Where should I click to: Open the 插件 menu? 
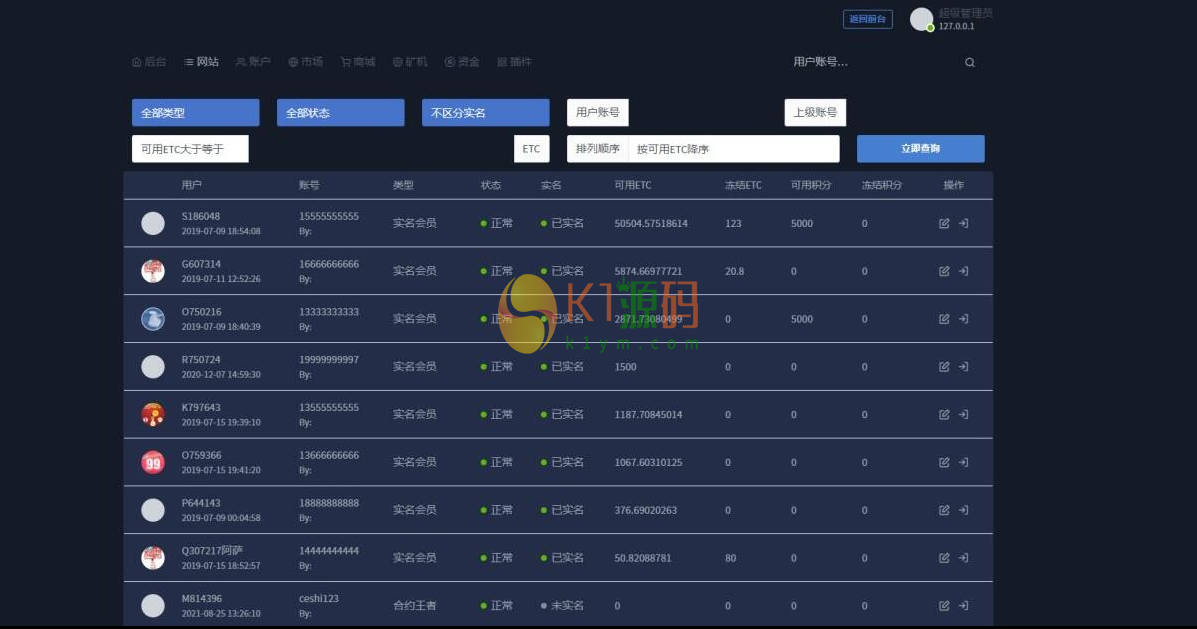coord(515,62)
